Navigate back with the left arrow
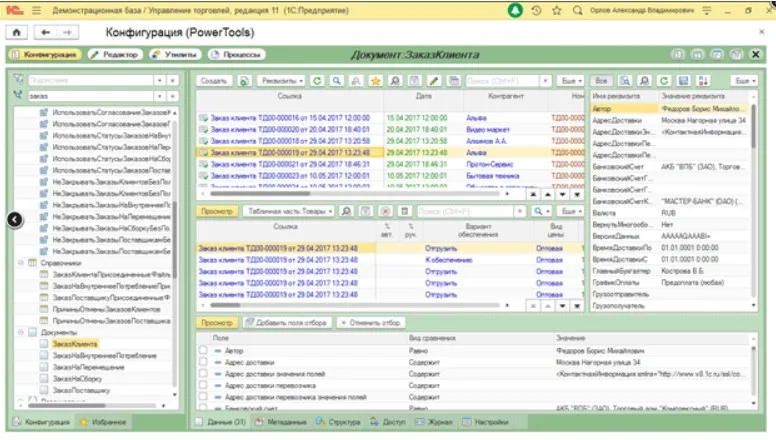This screenshot has width=776, height=440. click(x=46, y=32)
